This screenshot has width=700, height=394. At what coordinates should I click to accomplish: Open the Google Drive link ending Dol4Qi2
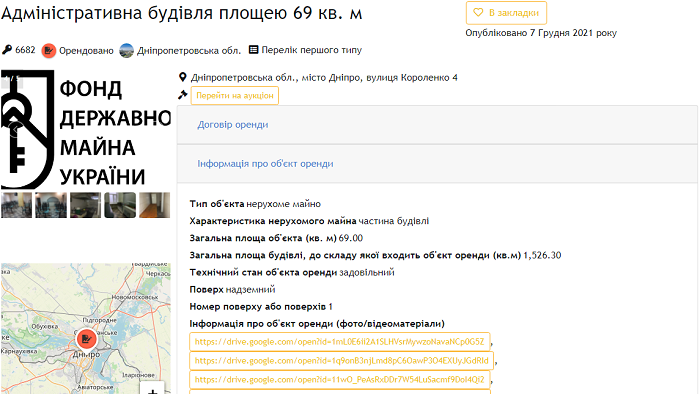coord(340,380)
